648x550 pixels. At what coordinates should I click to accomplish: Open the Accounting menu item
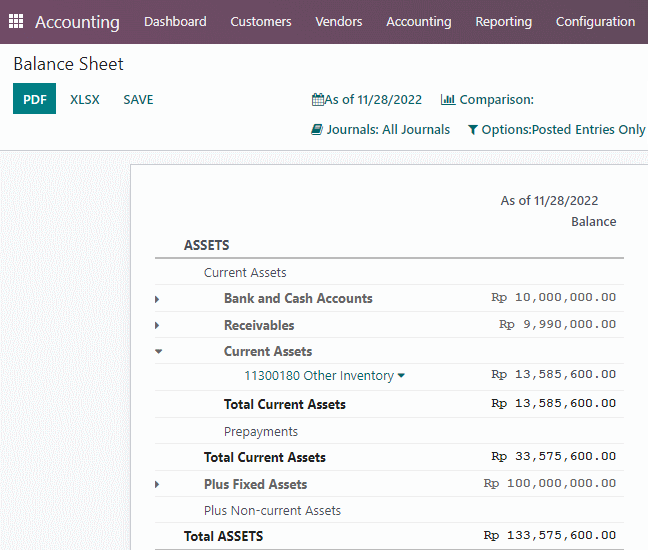[x=419, y=21]
